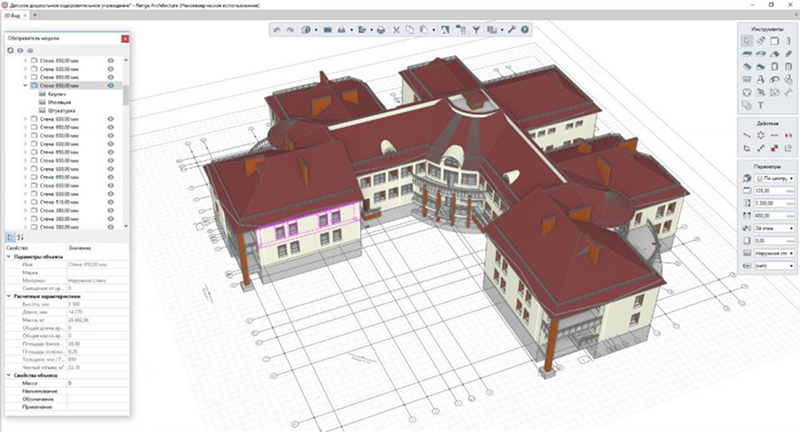Click the 0,00 offset input field
Screen dimensions: 800x432
(774, 241)
